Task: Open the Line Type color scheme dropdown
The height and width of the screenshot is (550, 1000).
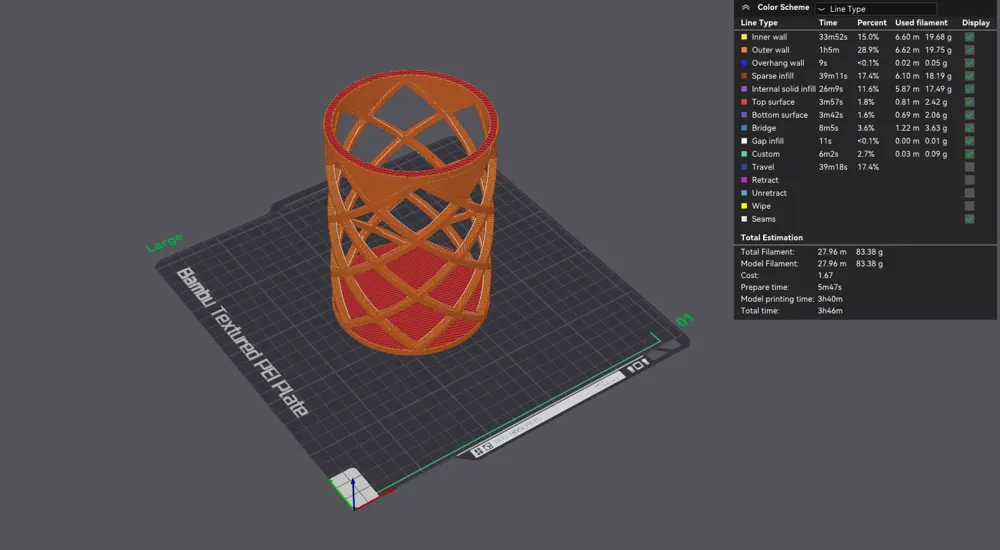Action: pos(876,9)
